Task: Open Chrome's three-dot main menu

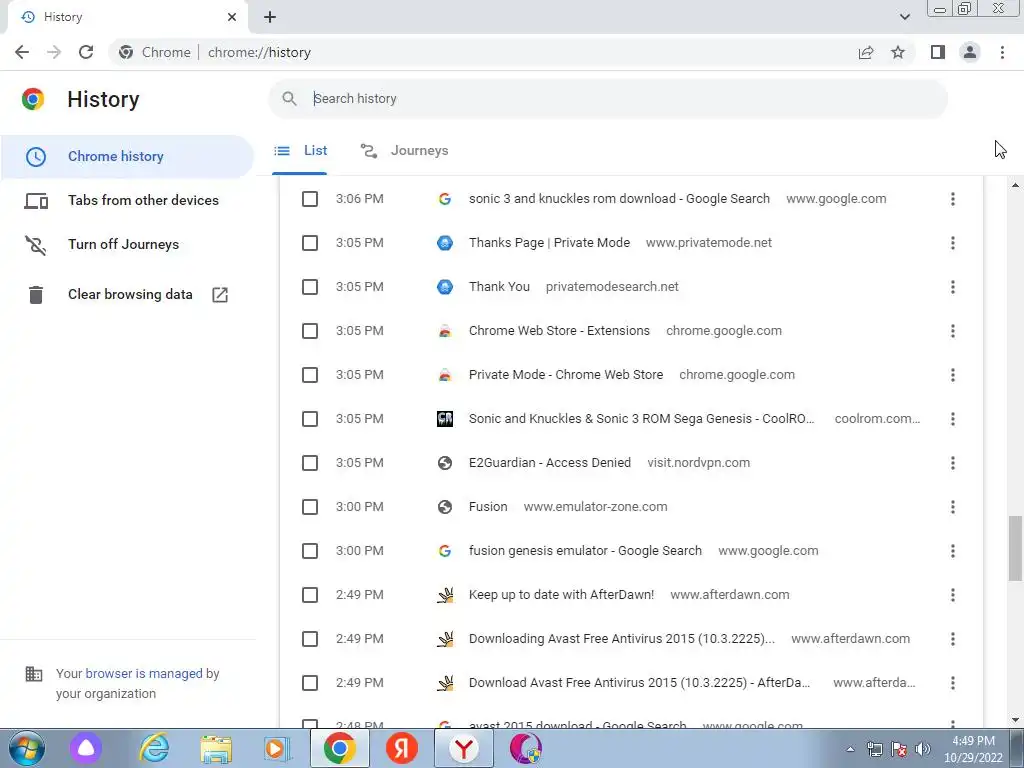Action: [1002, 52]
